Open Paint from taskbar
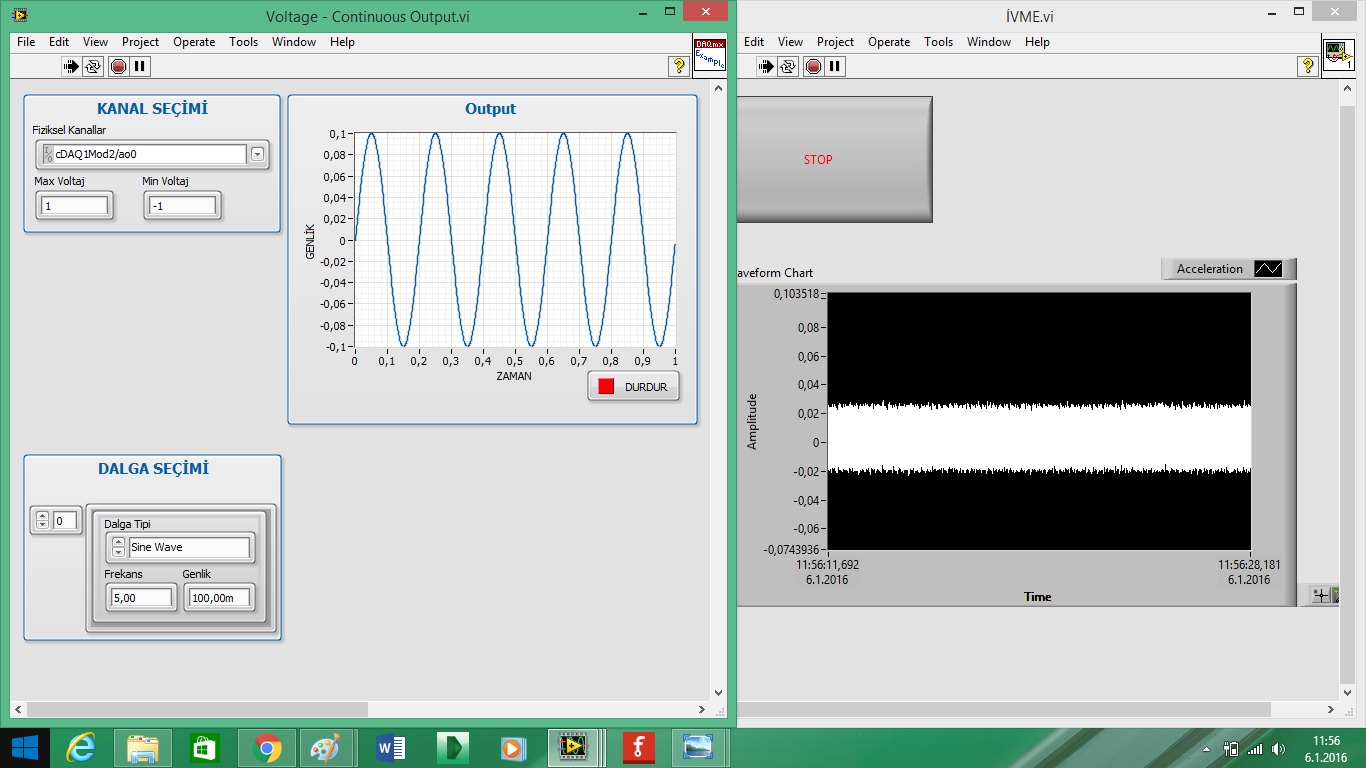The image size is (1366, 768). coord(327,748)
